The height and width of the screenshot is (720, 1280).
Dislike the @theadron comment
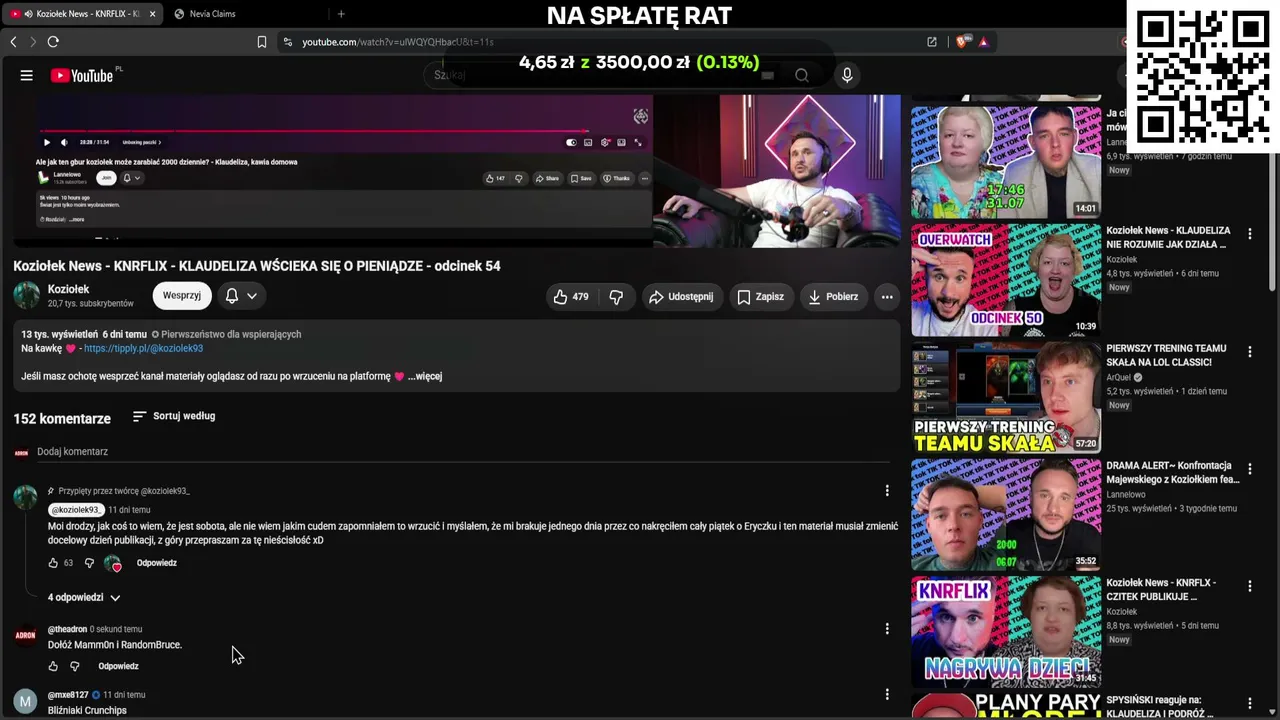pyautogui.click(x=74, y=666)
